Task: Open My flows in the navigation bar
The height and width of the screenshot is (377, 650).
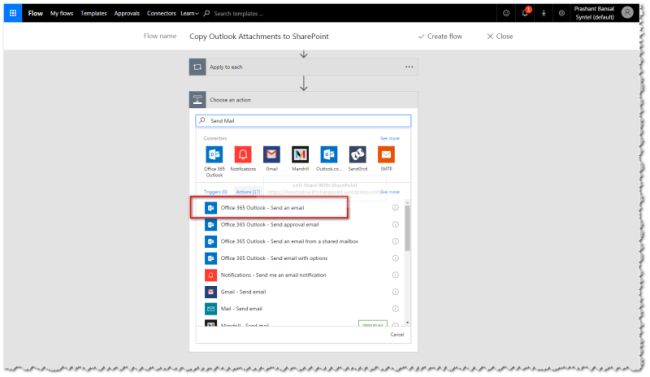Action: pos(61,13)
